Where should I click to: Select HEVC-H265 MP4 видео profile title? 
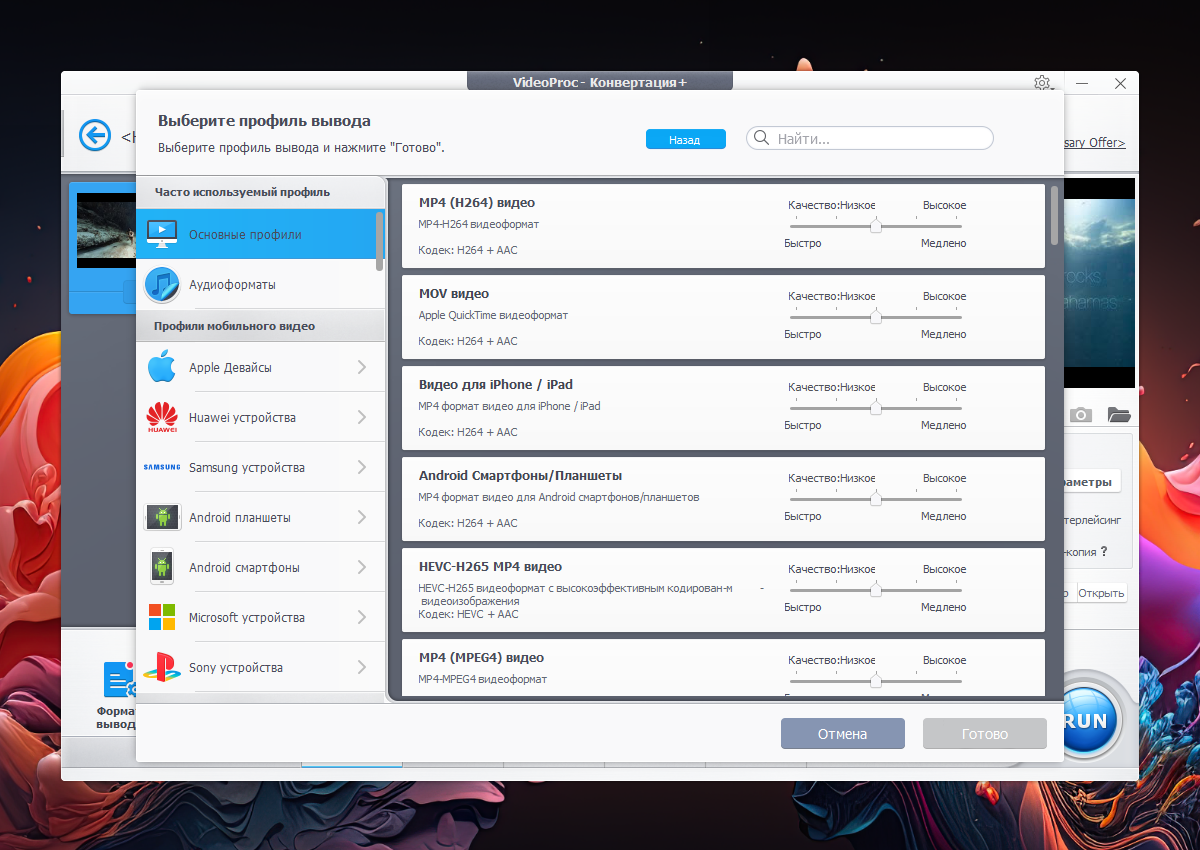click(x=490, y=567)
